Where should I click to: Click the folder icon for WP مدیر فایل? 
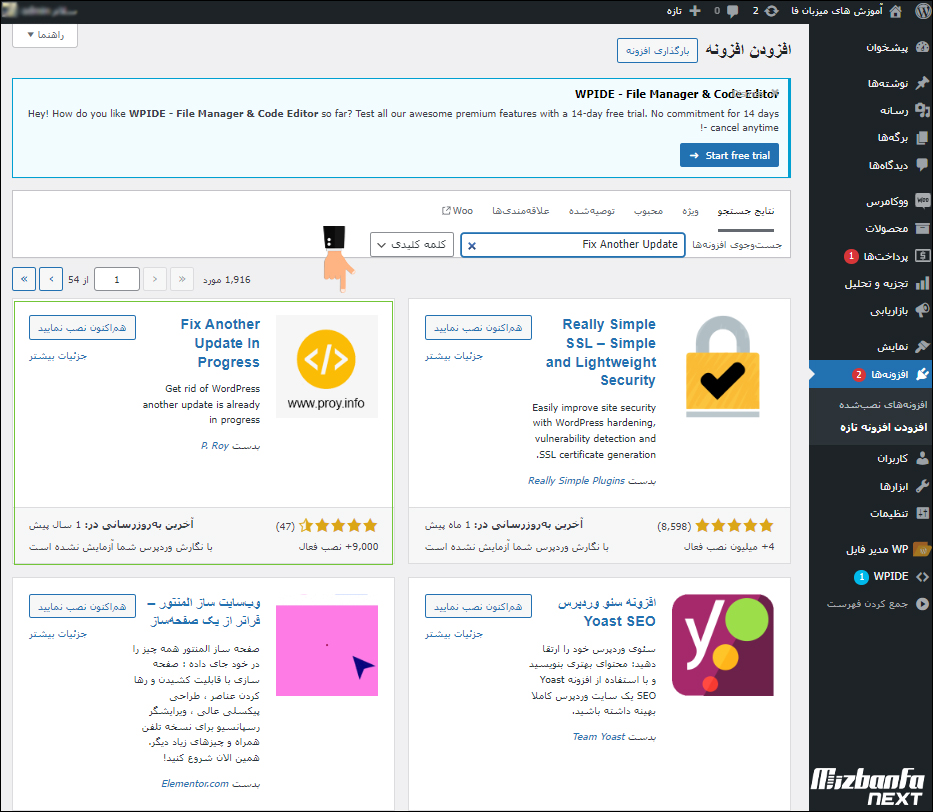pos(922,548)
